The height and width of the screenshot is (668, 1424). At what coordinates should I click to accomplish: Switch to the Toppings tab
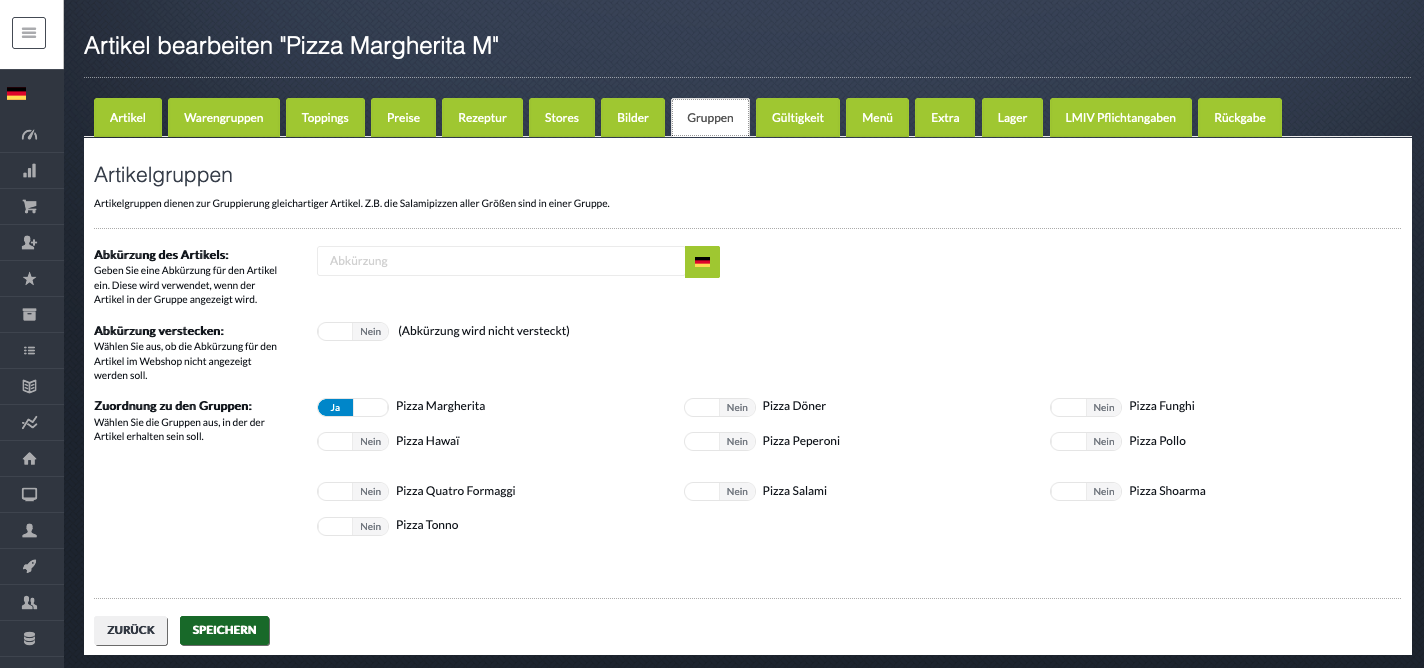tap(325, 117)
